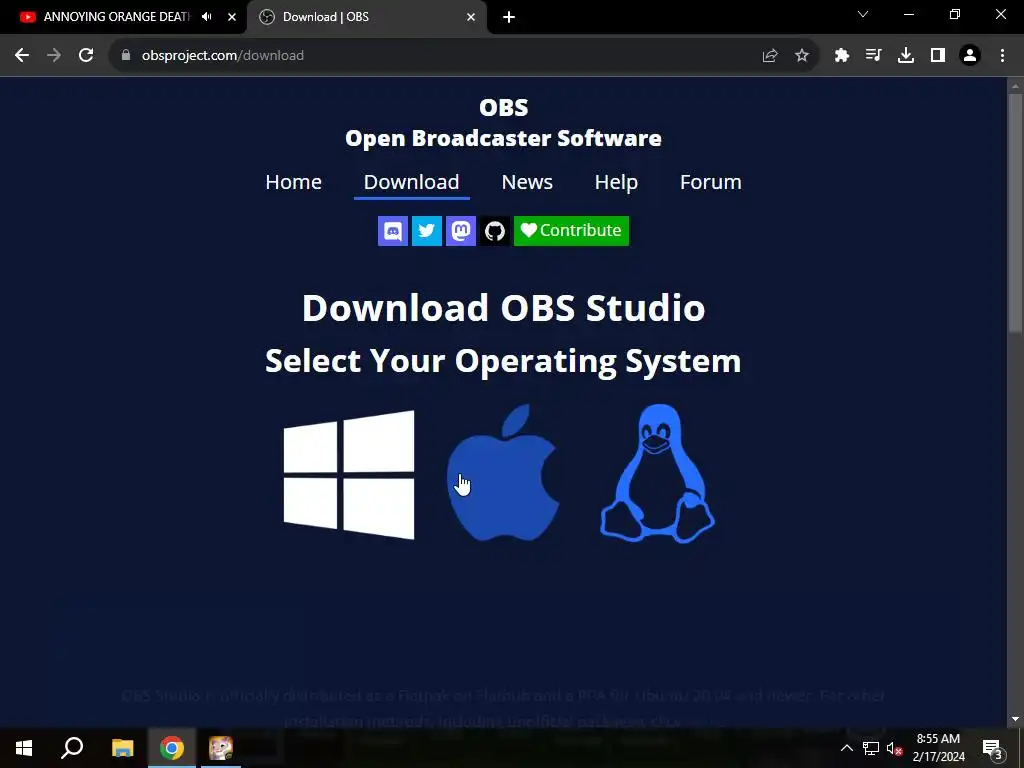Choose the Apple macOS logo
The height and width of the screenshot is (768, 1024).
coord(503,472)
